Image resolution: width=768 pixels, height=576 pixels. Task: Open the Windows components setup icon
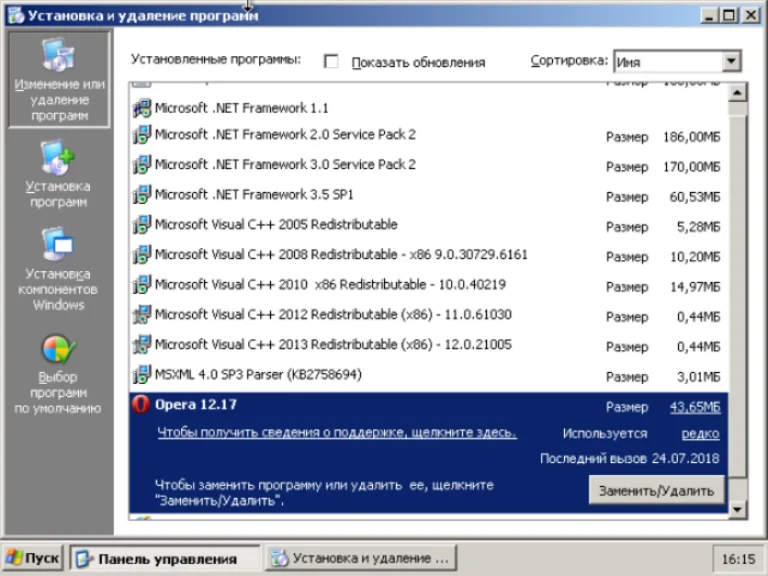pos(57,243)
